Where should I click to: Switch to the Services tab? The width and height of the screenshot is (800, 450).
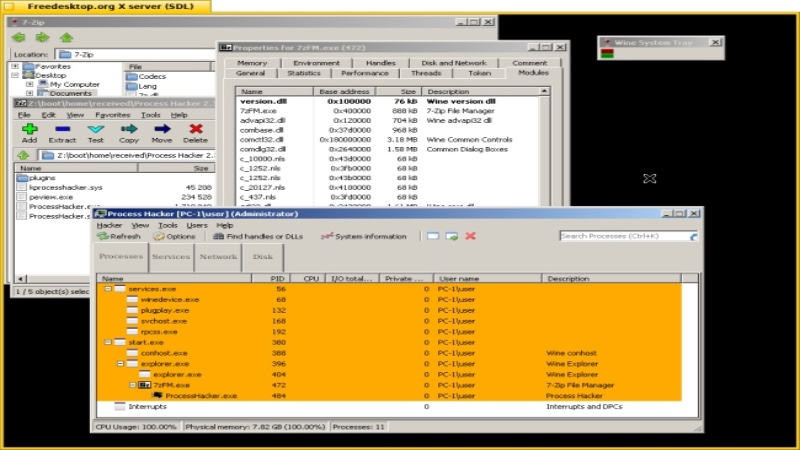[x=171, y=257]
